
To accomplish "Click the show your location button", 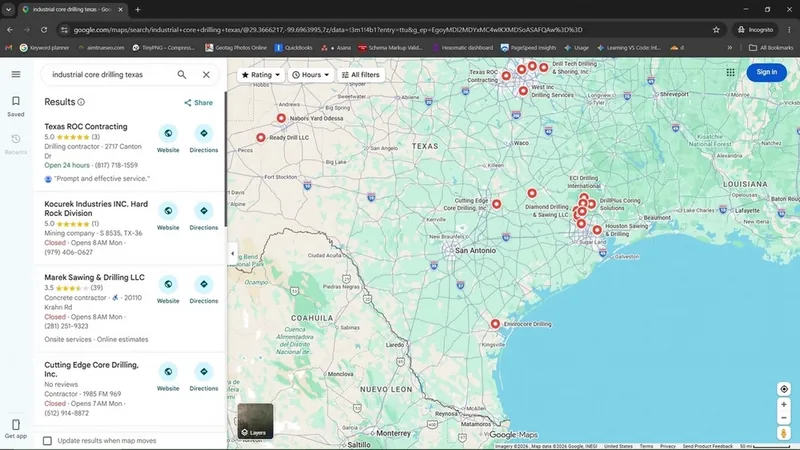I will pos(784,389).
